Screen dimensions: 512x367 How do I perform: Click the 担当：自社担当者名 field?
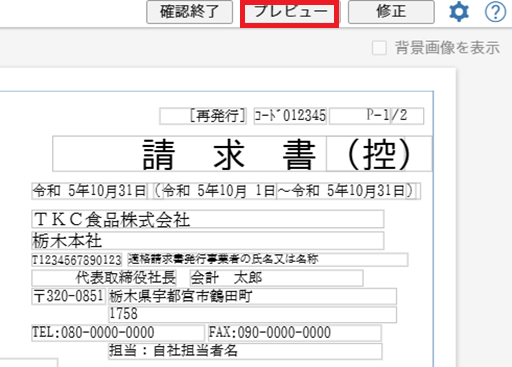click(245, 351)
